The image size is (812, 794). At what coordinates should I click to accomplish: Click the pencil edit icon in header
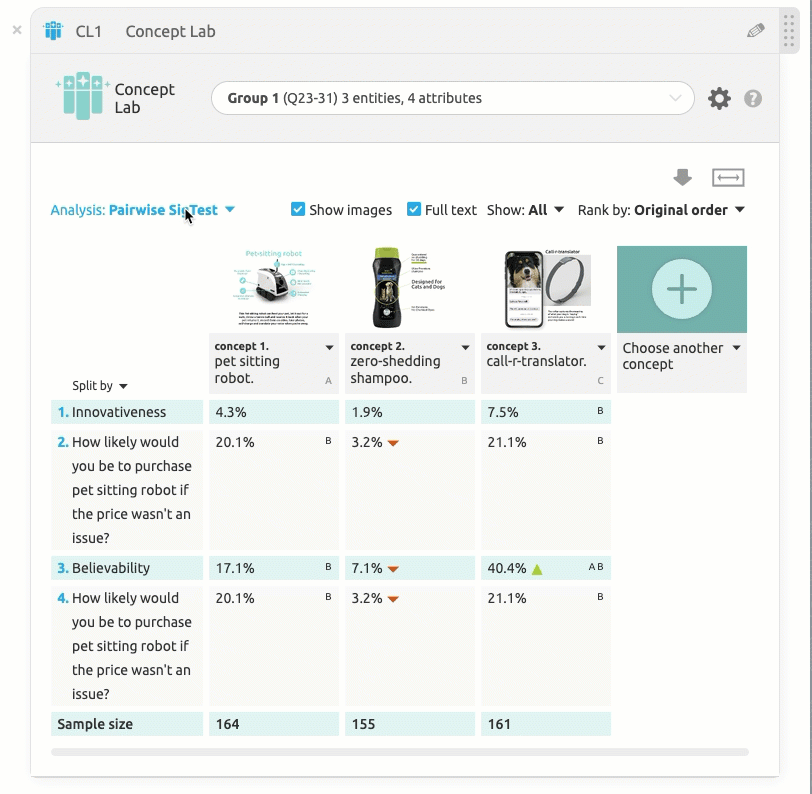click(x=755, y=31)
